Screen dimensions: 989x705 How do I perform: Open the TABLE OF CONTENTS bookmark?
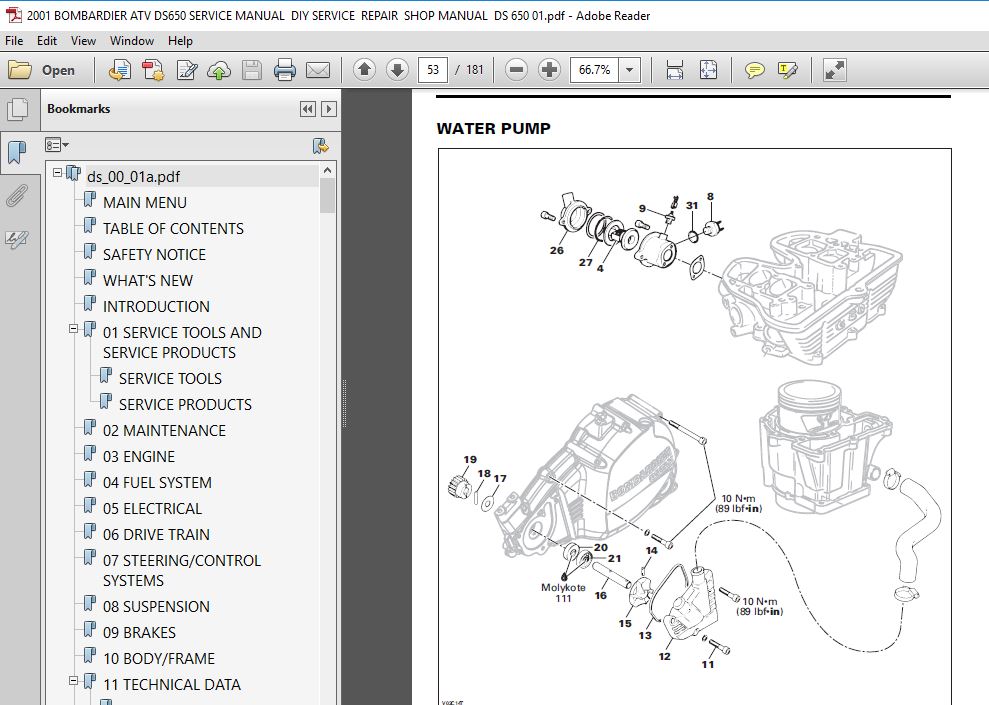[173, 228]
